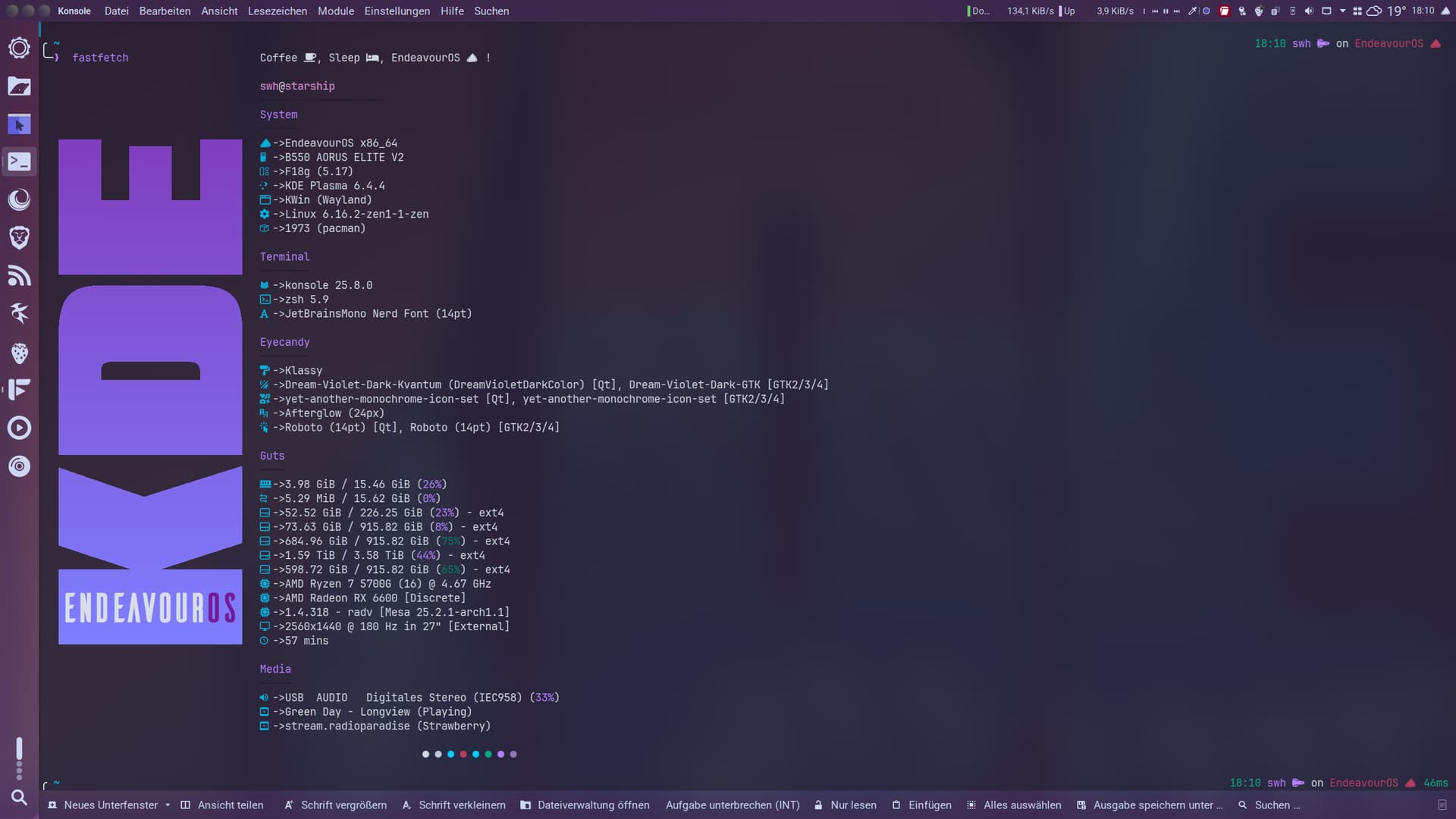Click Einfügen to paste
Image resolution: width=1456 pixels, height=819 pixels.
click(x=921, y=805)
